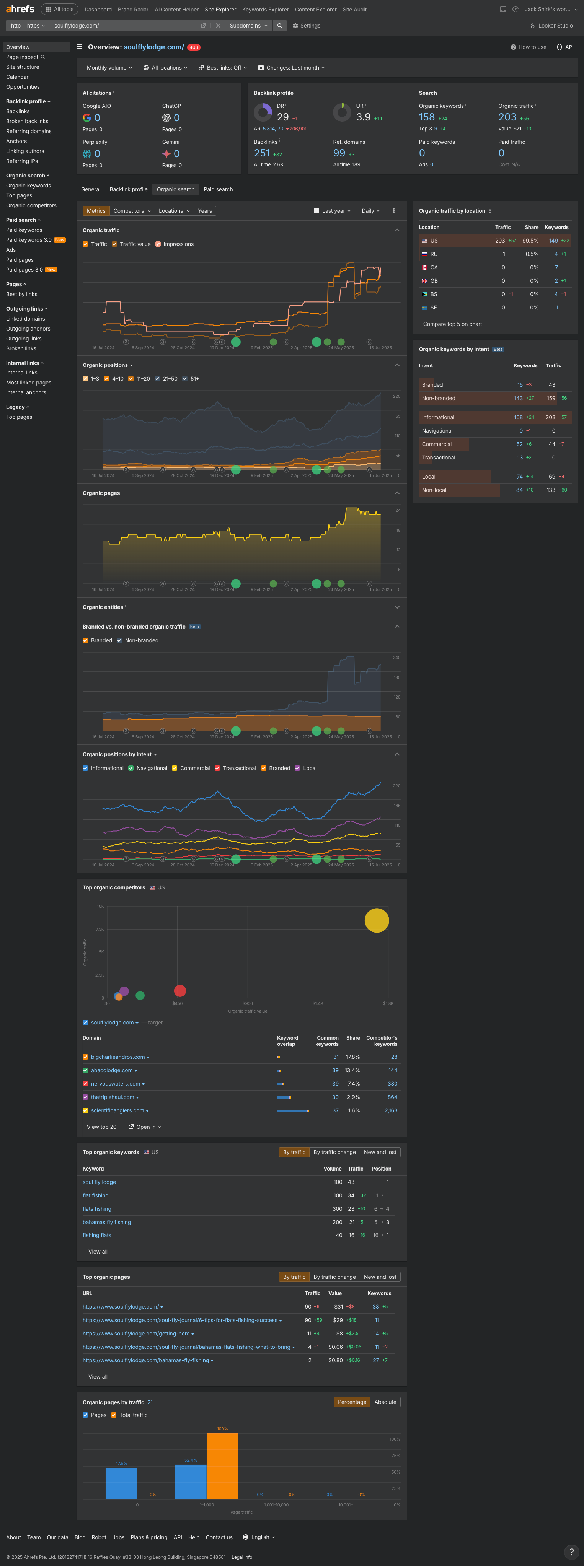Viewport: 584px width, 1568px height.
Task: Expand the Organic entities section
Action: (x=397, y=607)
